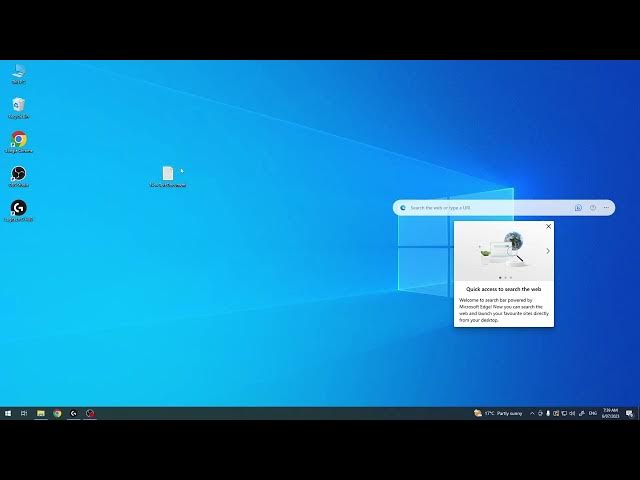Switch to Logitech G HUB on the taskbar
The height and width of the screenshot is (480, 640).
pyautogui.click(x=73, y=413)
